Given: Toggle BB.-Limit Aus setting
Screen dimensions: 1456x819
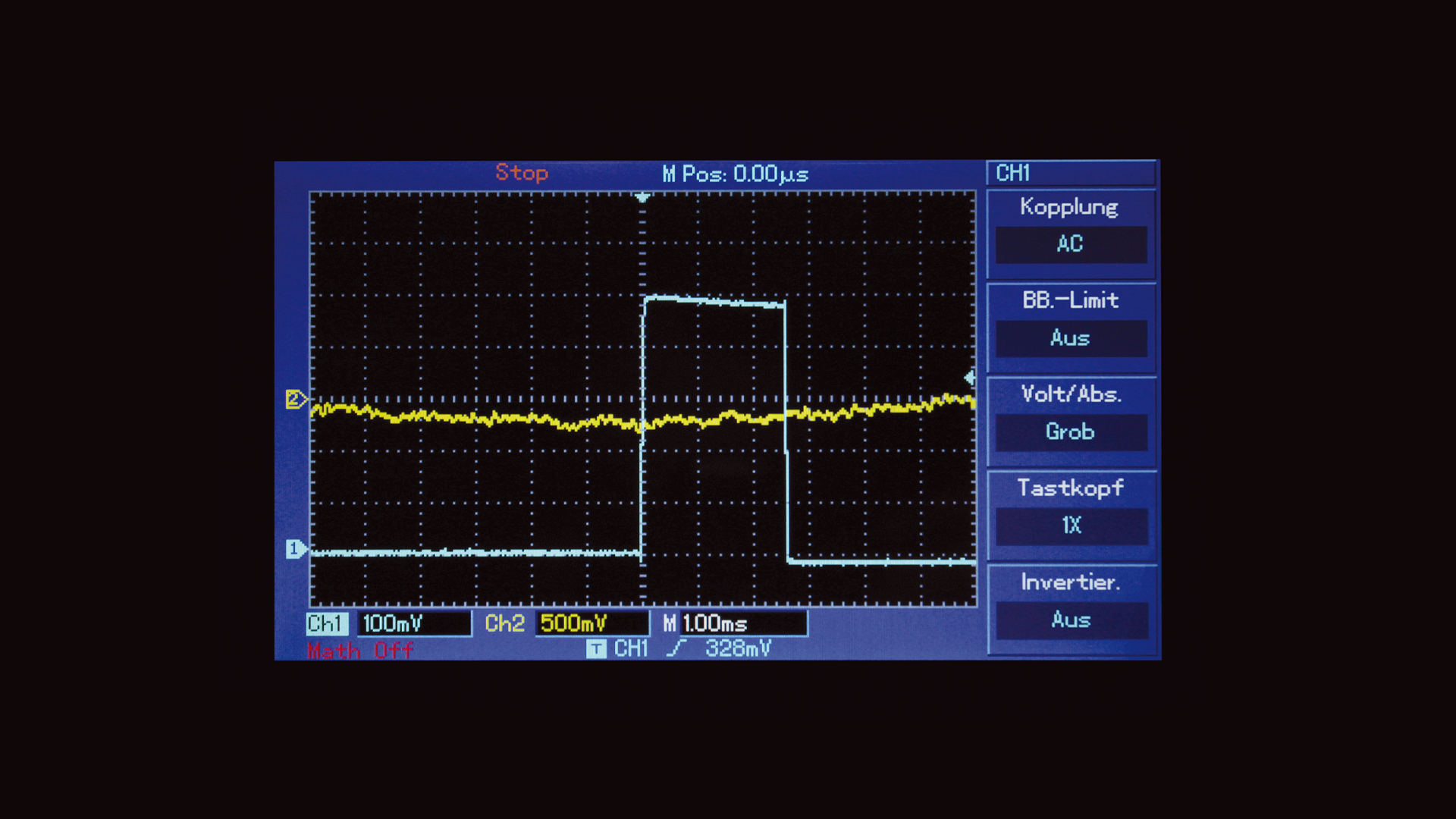Looking at the screenshot, I should click(1070, 338).
